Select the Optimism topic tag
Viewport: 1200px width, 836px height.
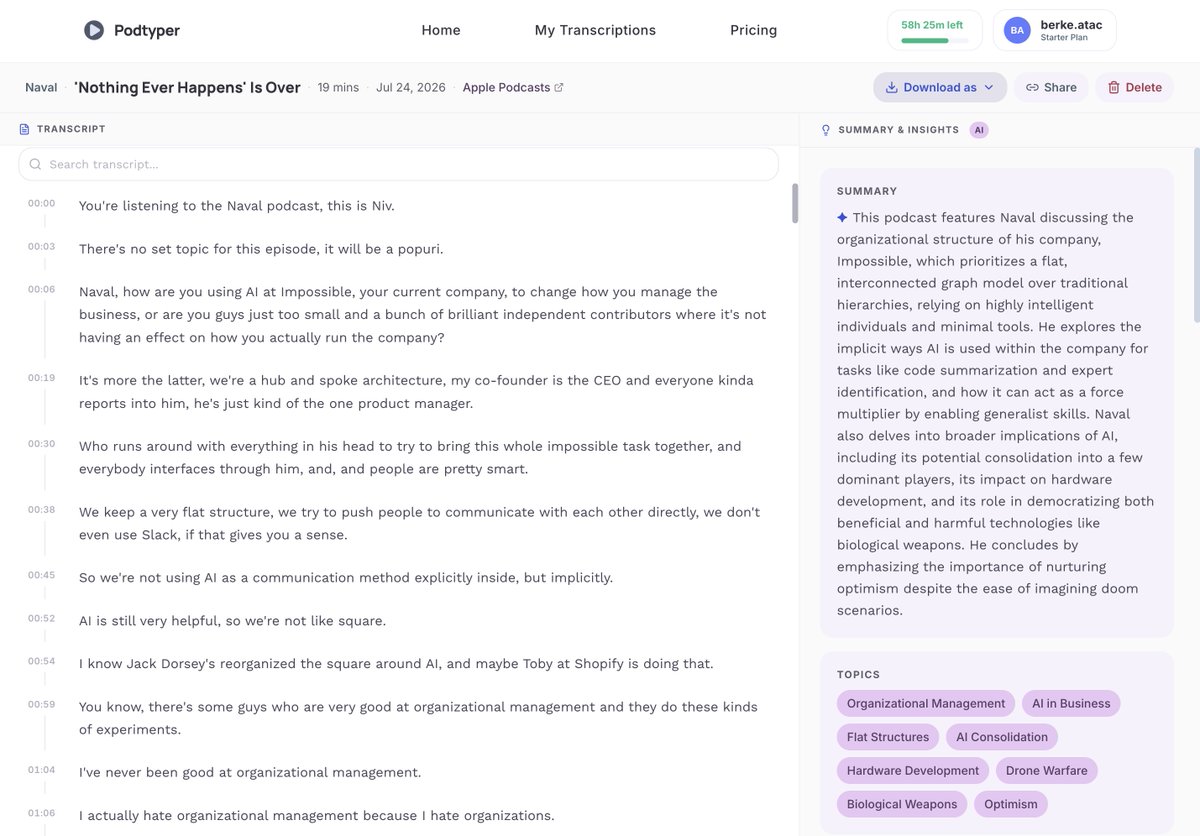coord(1011,804)
